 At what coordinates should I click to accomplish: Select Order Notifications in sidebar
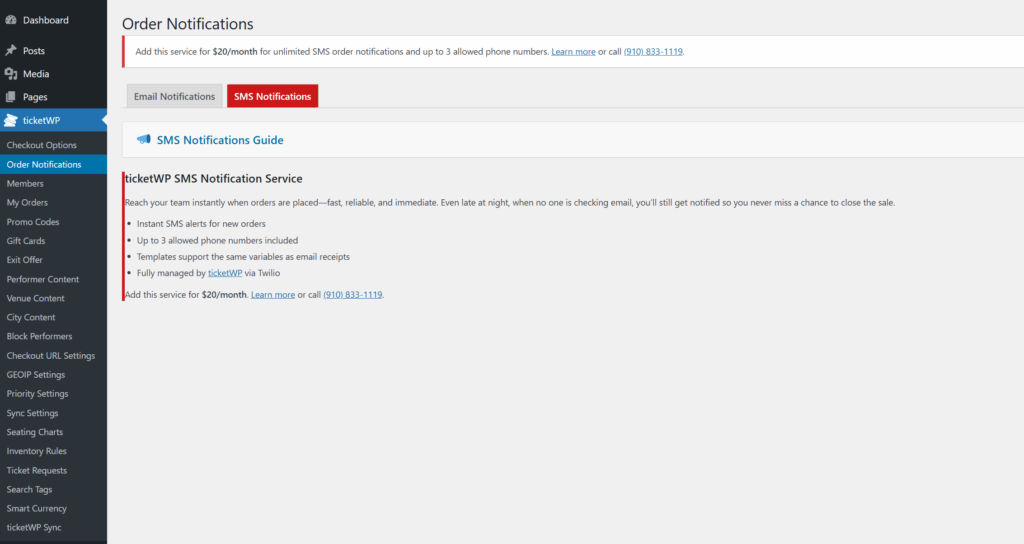click(x=54, y=164)
